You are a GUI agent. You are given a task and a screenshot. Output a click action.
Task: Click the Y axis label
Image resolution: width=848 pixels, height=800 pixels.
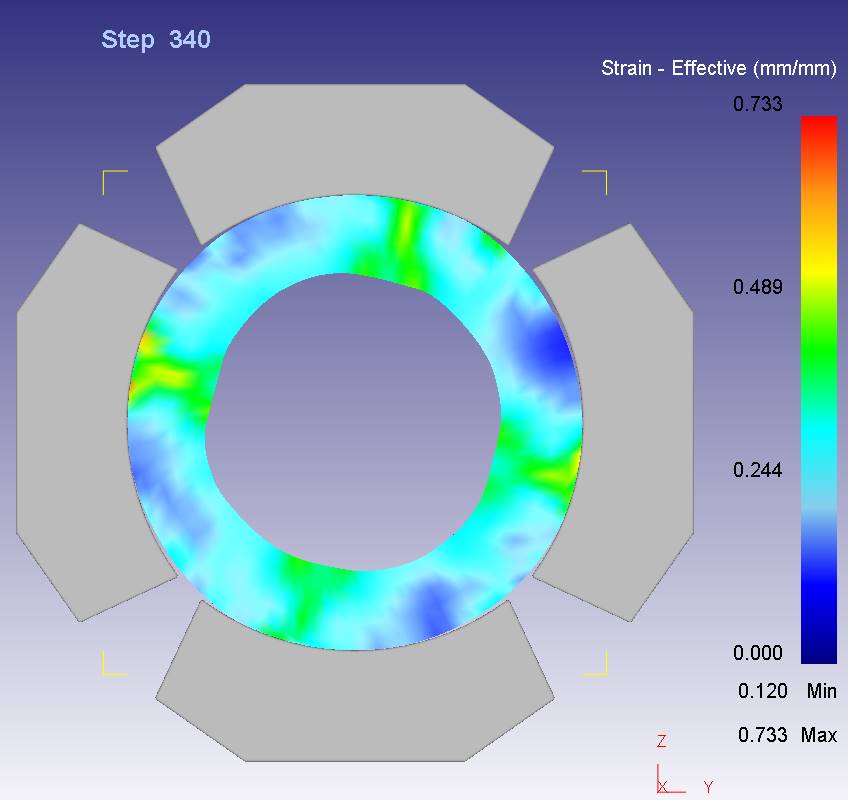click(708, 787)
